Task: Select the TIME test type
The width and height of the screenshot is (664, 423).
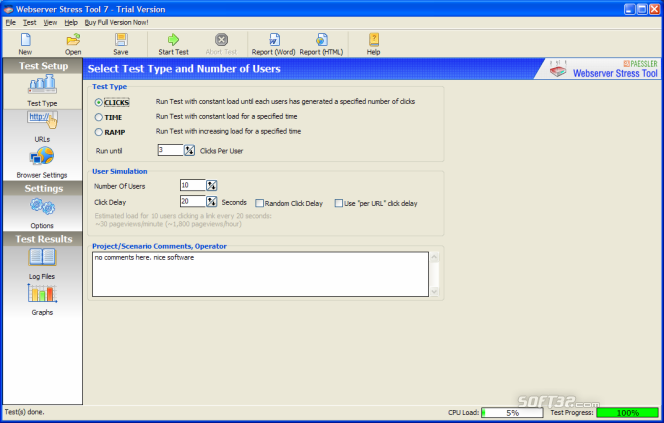Action: coord(99,117)
